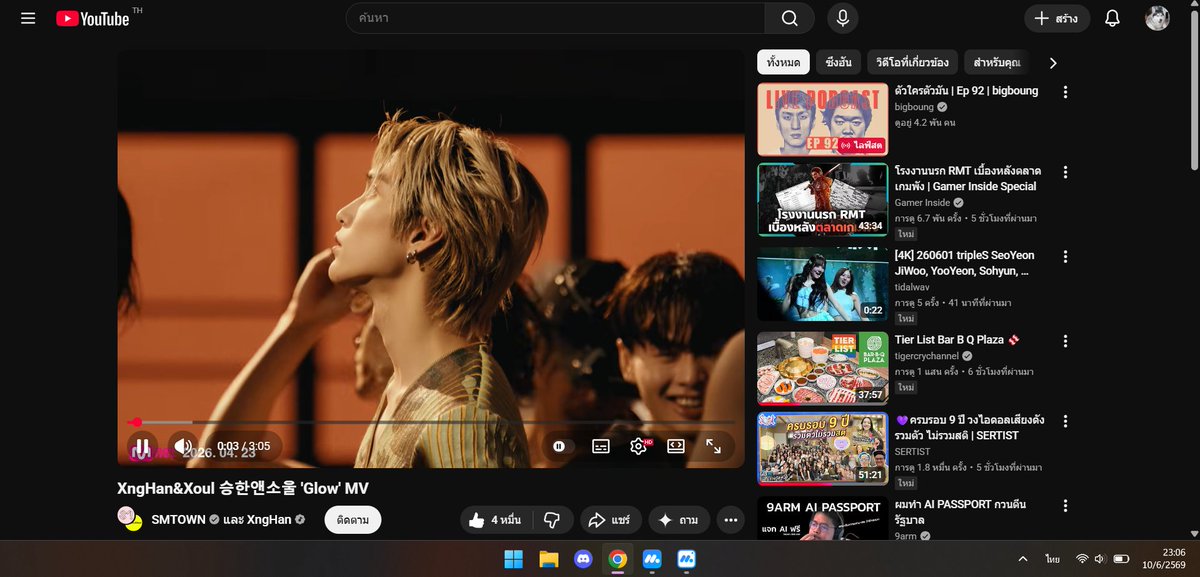Click the video title XngHan&Xoul 'Glow' MV
The width and height of the screenshot is (1200, 577).
pyautogui.click(x=243, y=487)
